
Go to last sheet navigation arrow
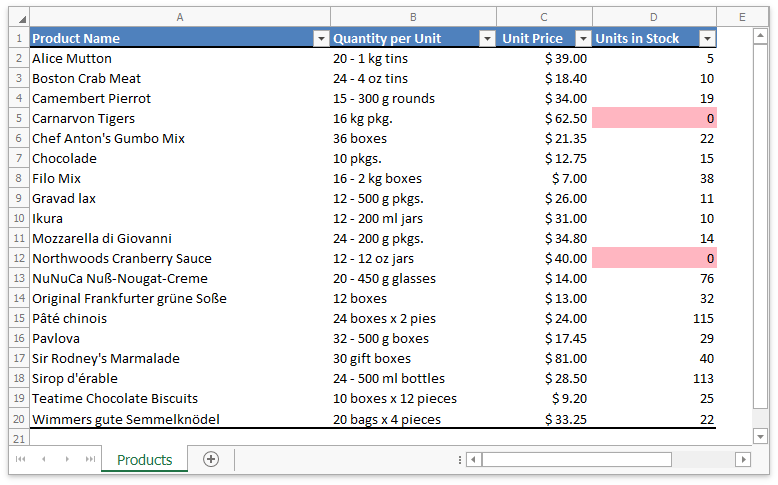[x=90, y=459]
